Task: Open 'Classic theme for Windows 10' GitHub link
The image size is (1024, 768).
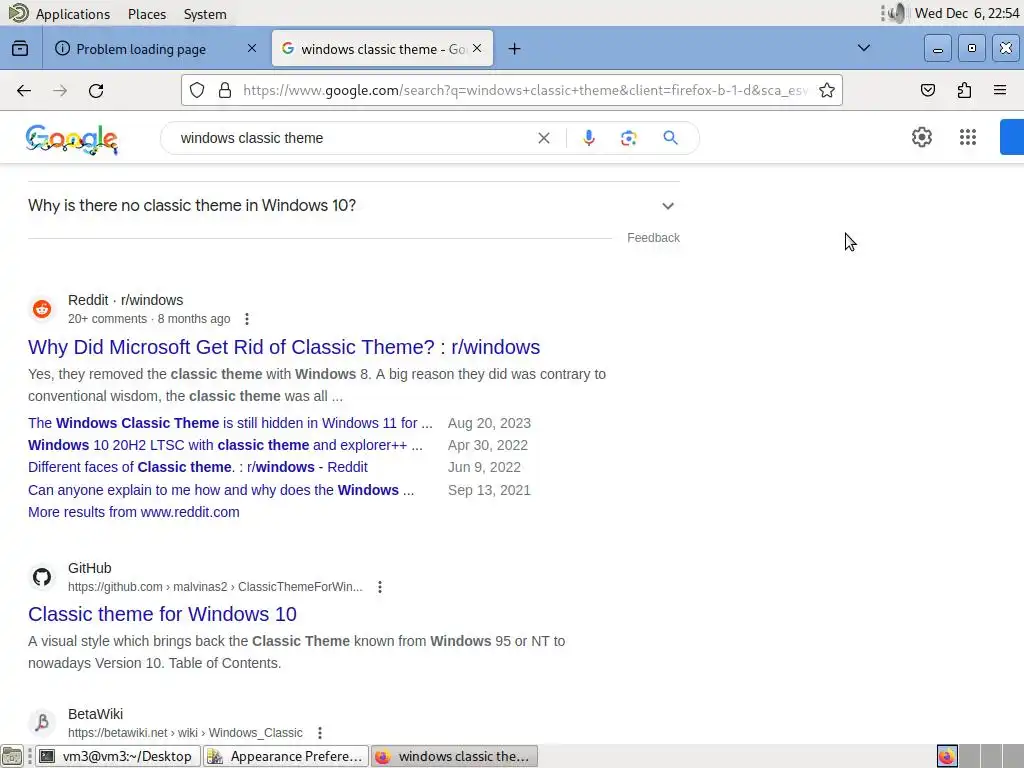Action: tap(162, 614)
